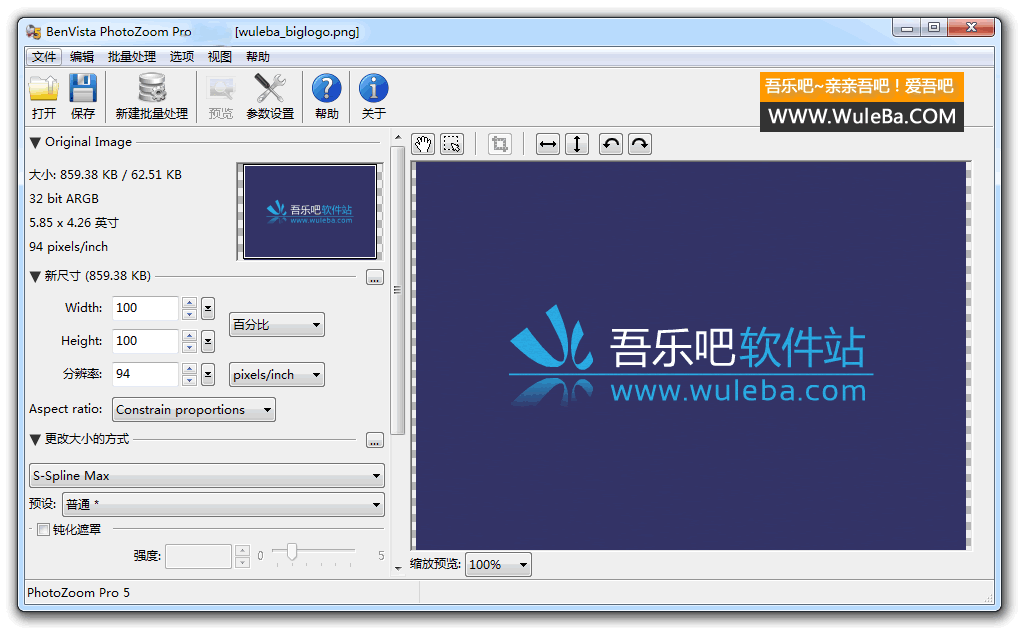Open the 视图 menu

[219, 56]
